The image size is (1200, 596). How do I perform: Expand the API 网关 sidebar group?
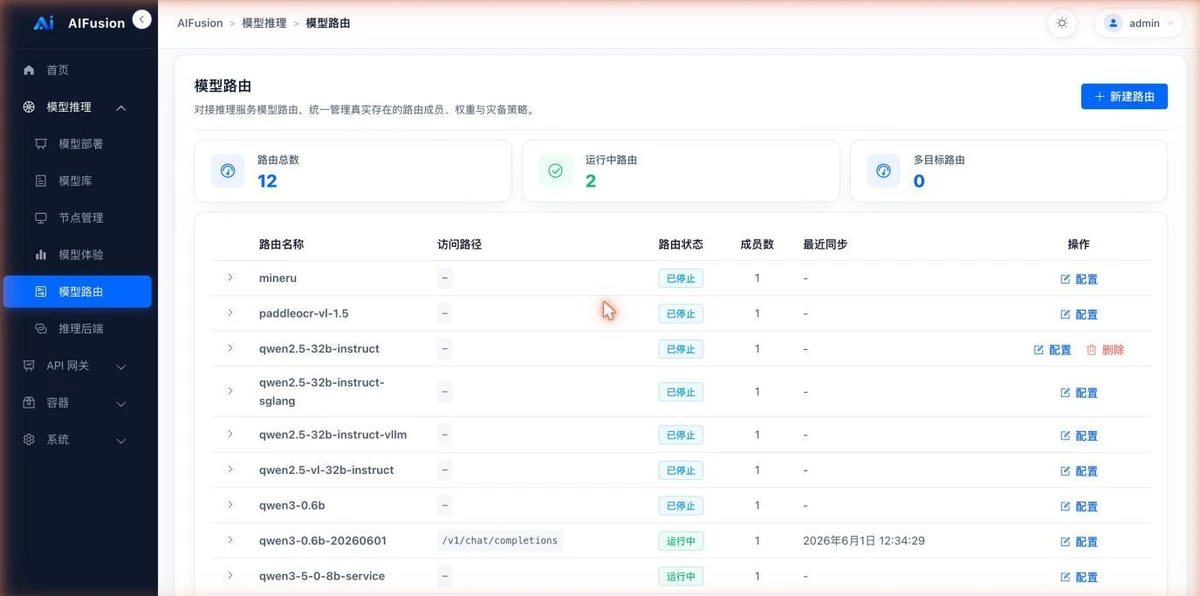pos(78,366)
